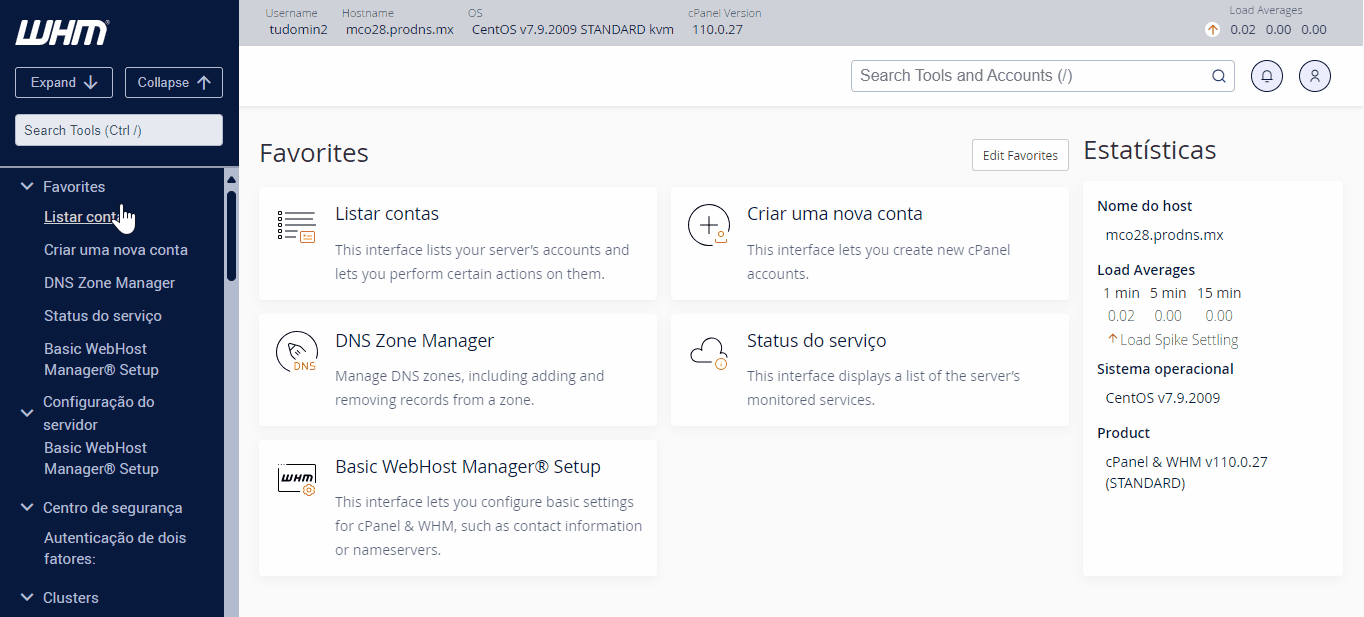
Task: Click the CentOS v7.9.2009 value under Sistema operacional
Action: [1163, 398]
